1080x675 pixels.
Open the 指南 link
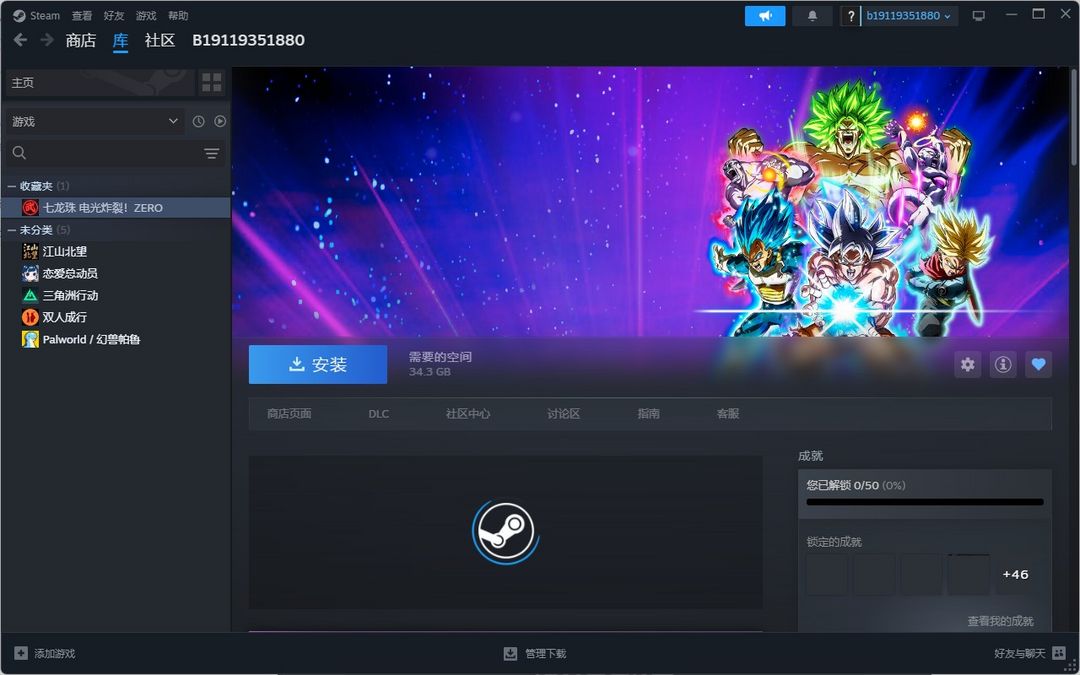(648, 414)
